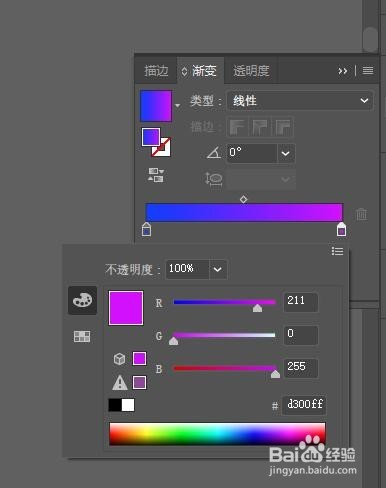Viewport: 386px width, 488px height.
Task: Pick the white swatch
Action: pyautogui.click(x=128, y=405)
